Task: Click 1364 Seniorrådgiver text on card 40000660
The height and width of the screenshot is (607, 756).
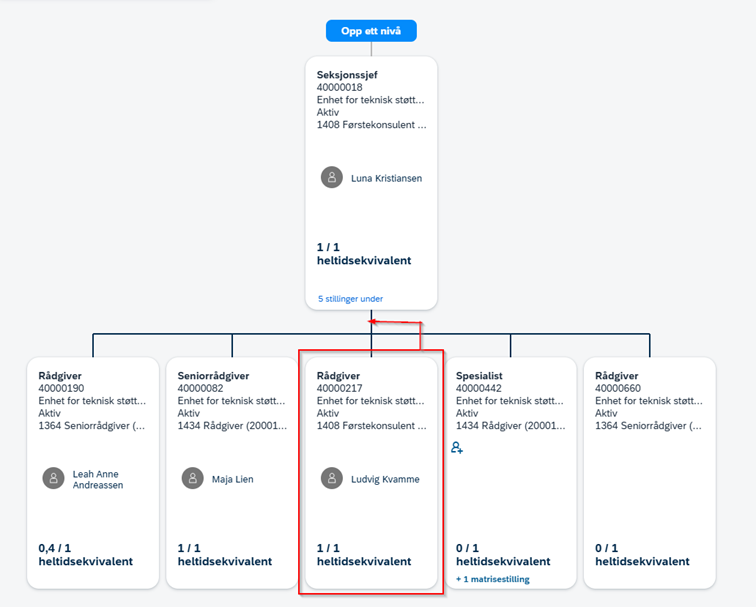Action: point(648,426)
